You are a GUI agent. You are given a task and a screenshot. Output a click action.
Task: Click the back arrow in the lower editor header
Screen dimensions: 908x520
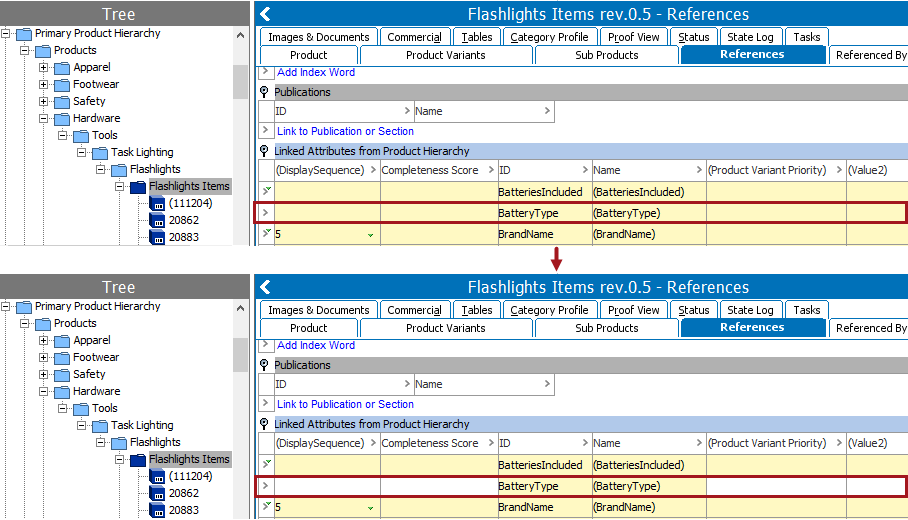(x=265, y=287)
